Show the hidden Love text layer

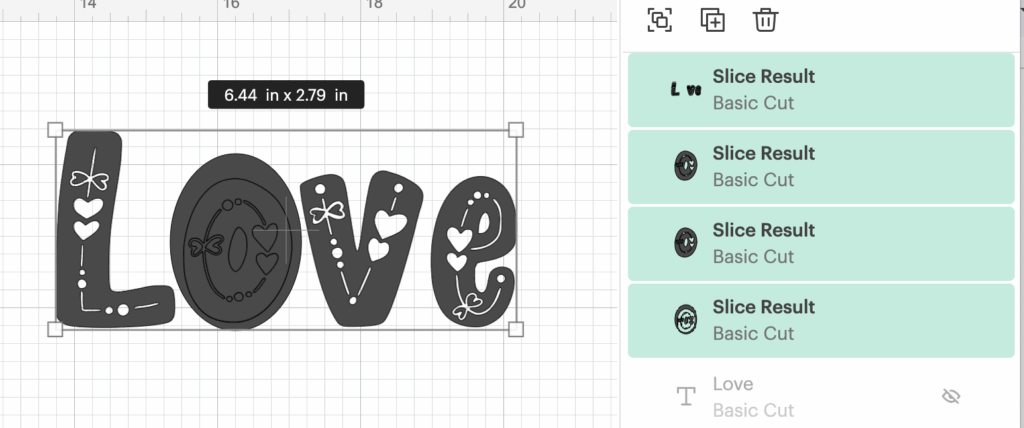[x=951, y=396]
